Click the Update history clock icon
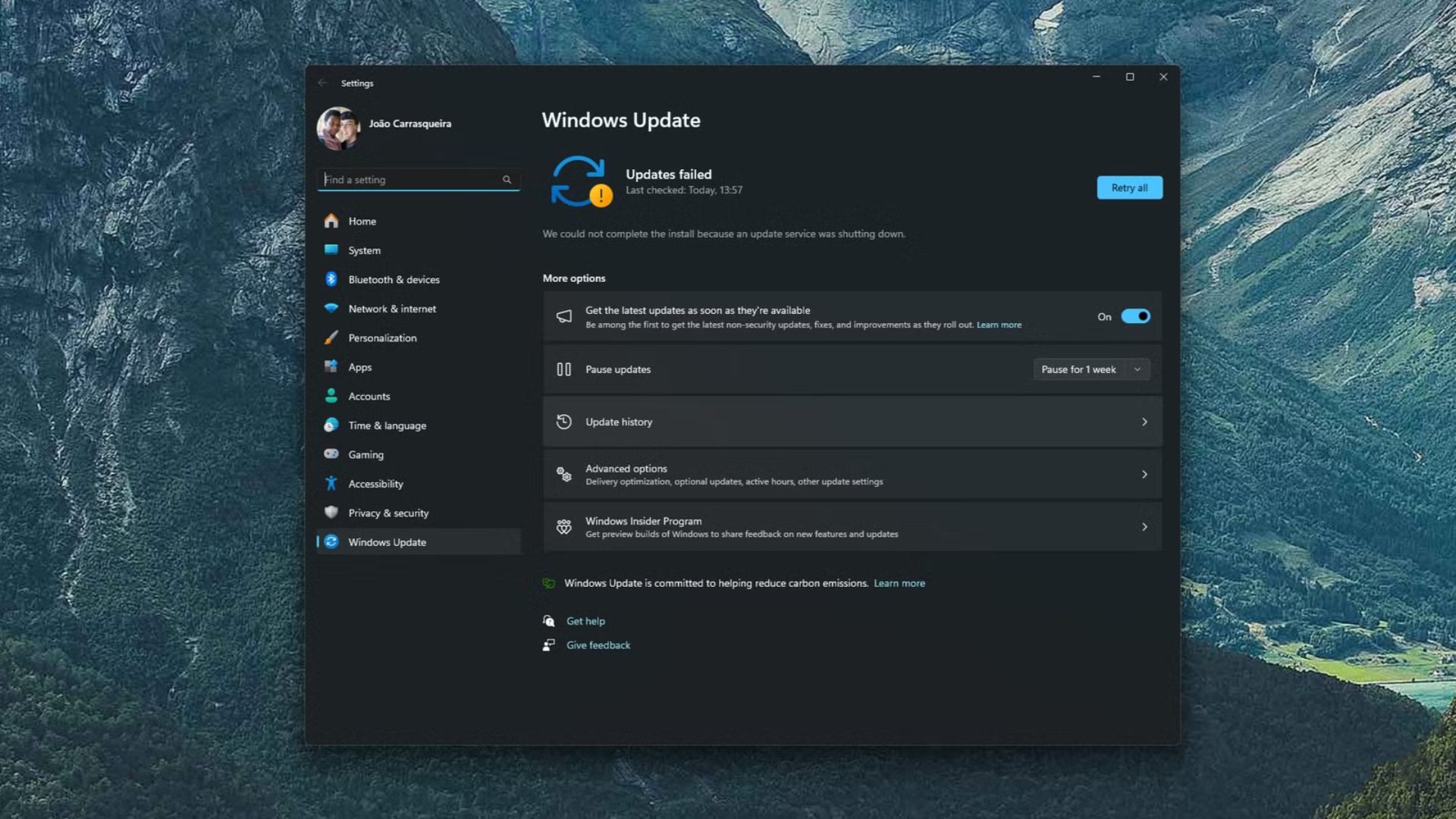This screenshot has width=1456, height=819. pyautogui.click(x=563, y=422)
